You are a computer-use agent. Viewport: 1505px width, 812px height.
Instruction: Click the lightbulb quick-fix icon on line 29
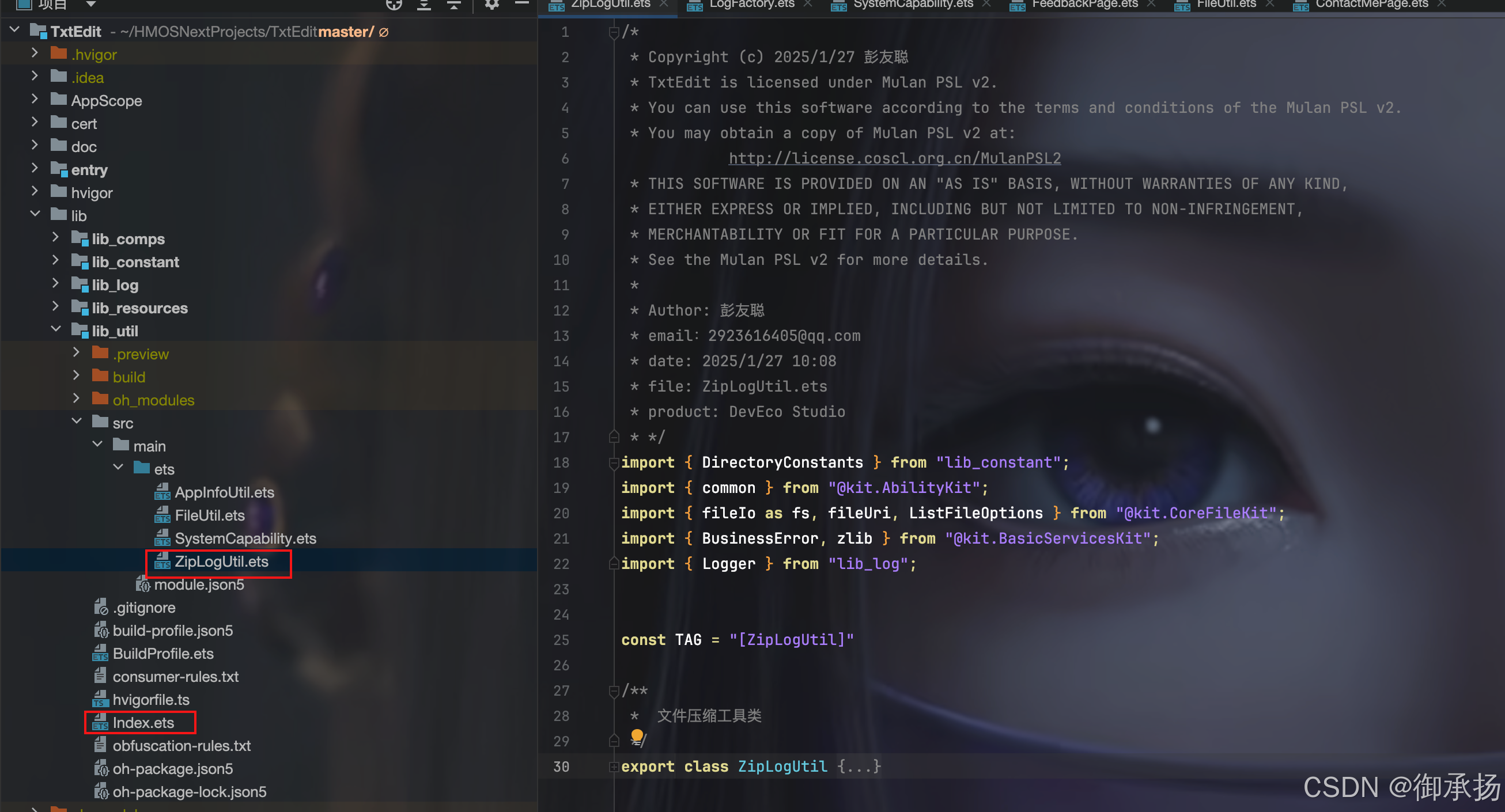pos(637,737)
